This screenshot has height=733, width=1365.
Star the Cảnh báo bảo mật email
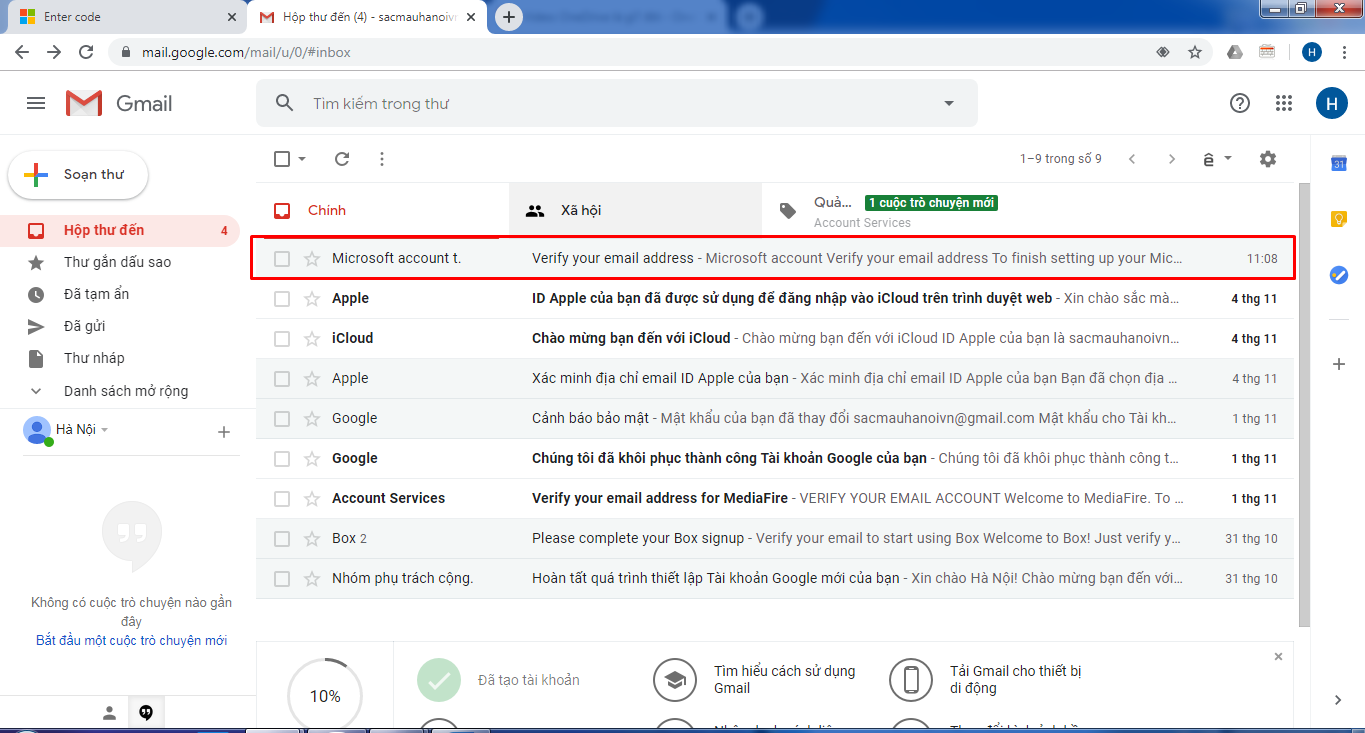(312, 419)
